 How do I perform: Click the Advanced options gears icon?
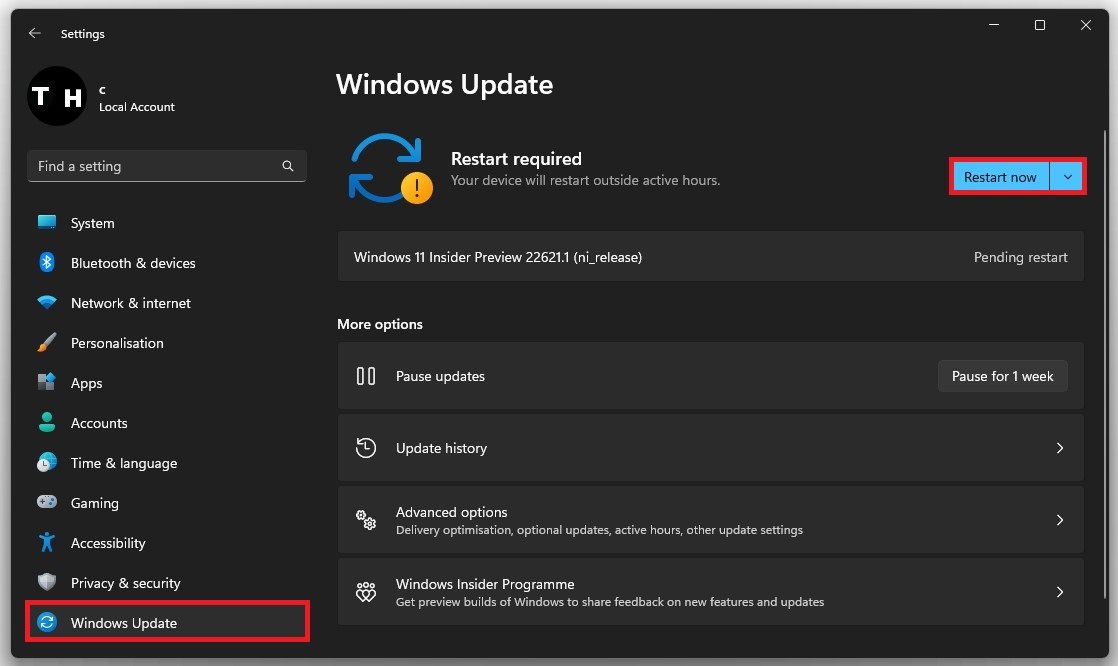point(366,520)
